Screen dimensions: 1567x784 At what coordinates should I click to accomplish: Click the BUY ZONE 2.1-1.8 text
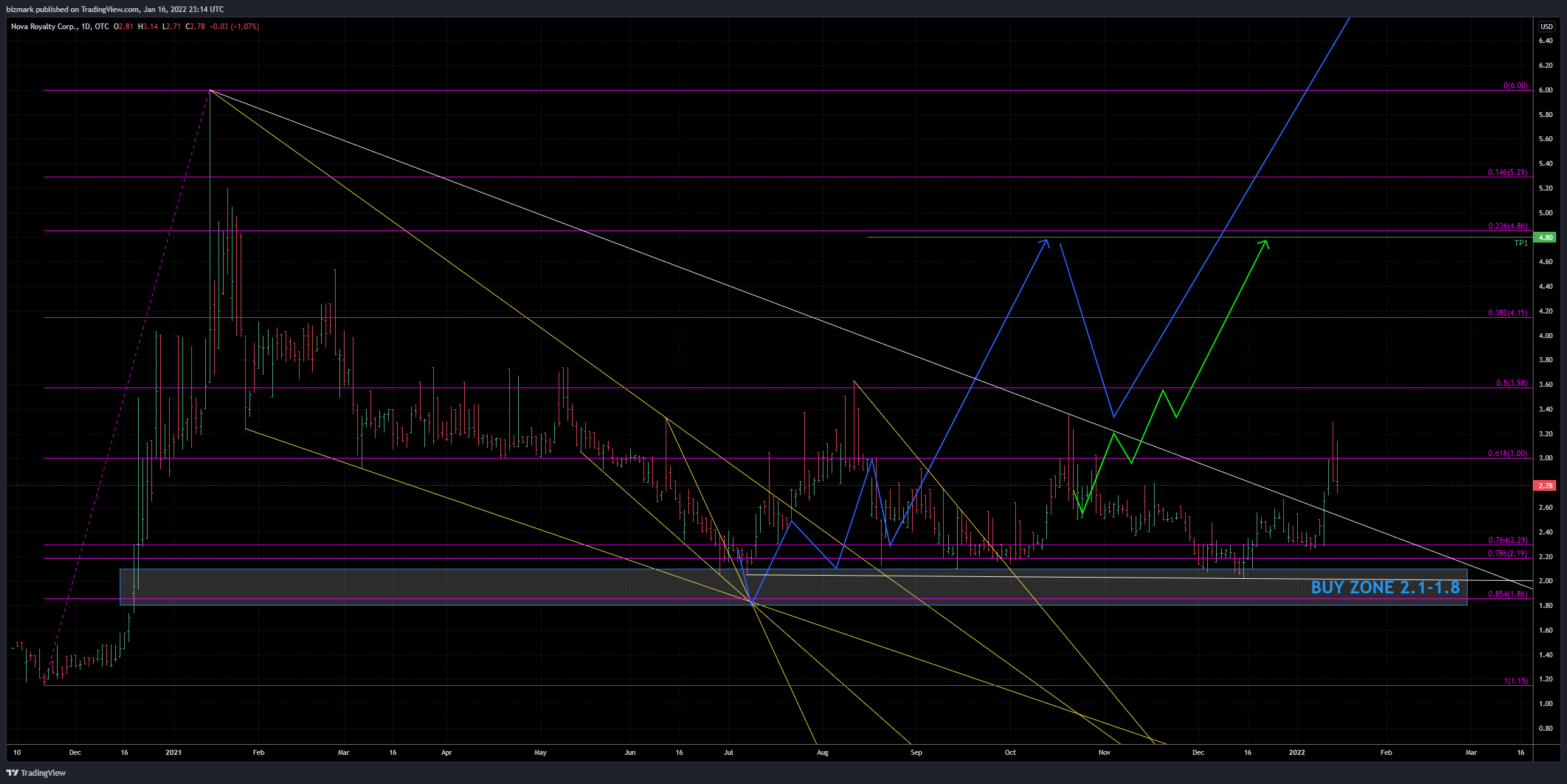tap(1385, 588)
